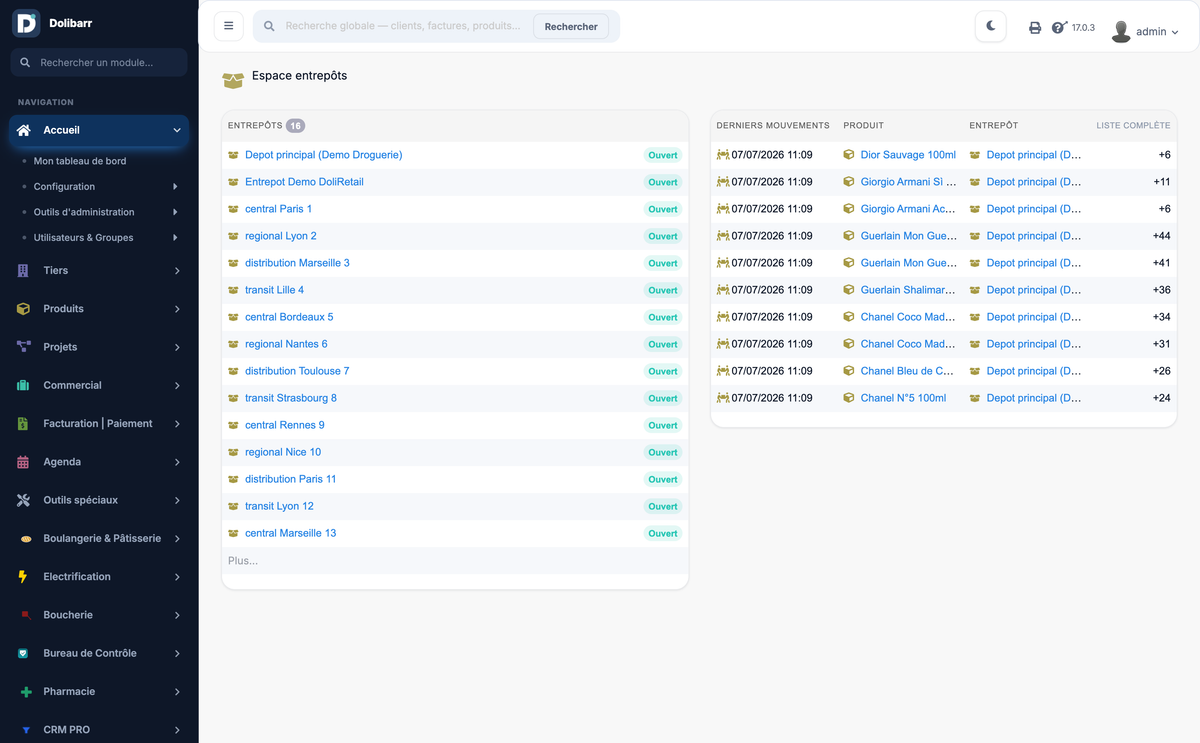
Task: Click the Outils spéciaux tools icon
Action: (x=23, y=500)
